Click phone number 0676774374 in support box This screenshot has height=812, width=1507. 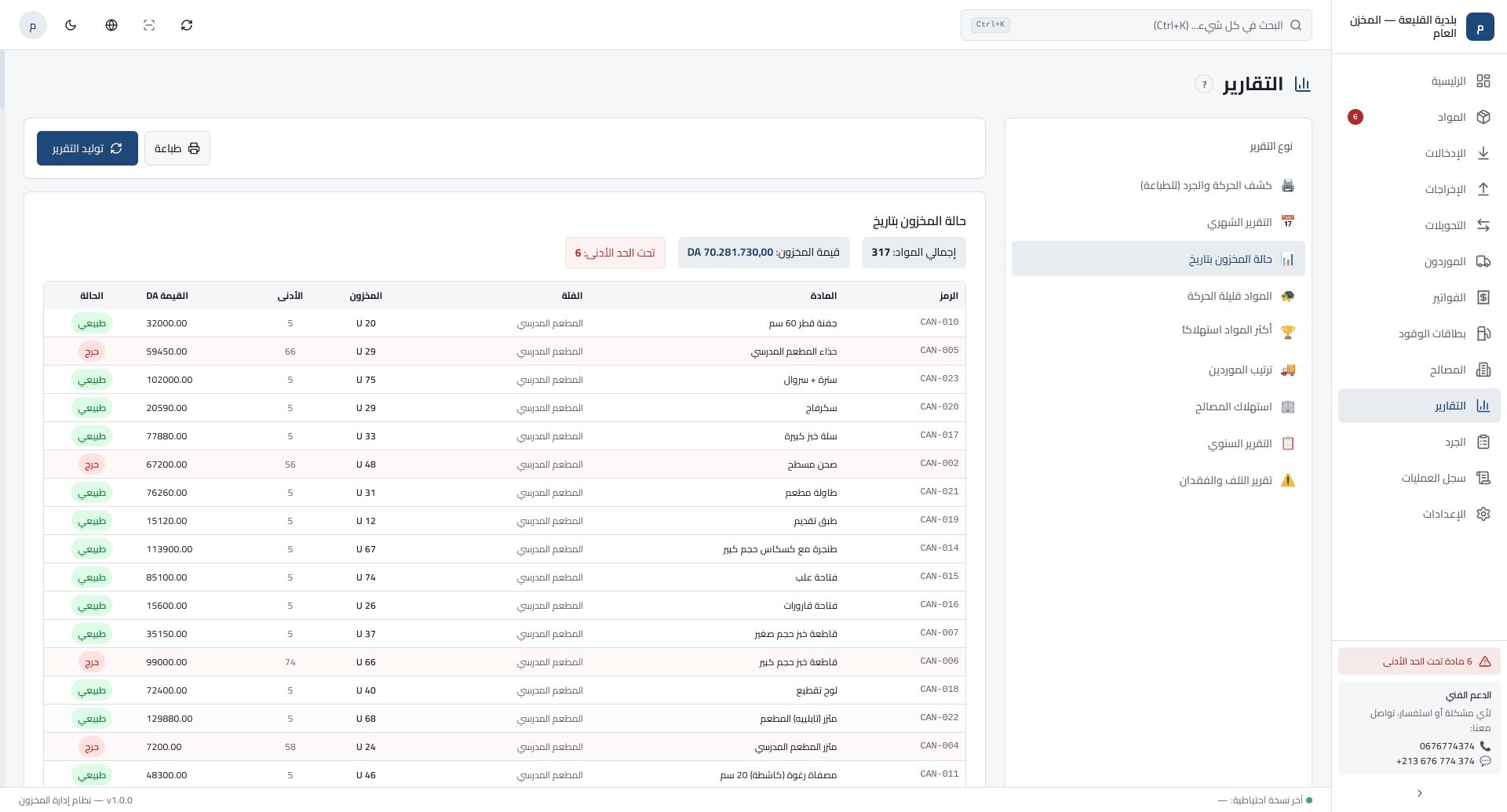pos(1447,746)
